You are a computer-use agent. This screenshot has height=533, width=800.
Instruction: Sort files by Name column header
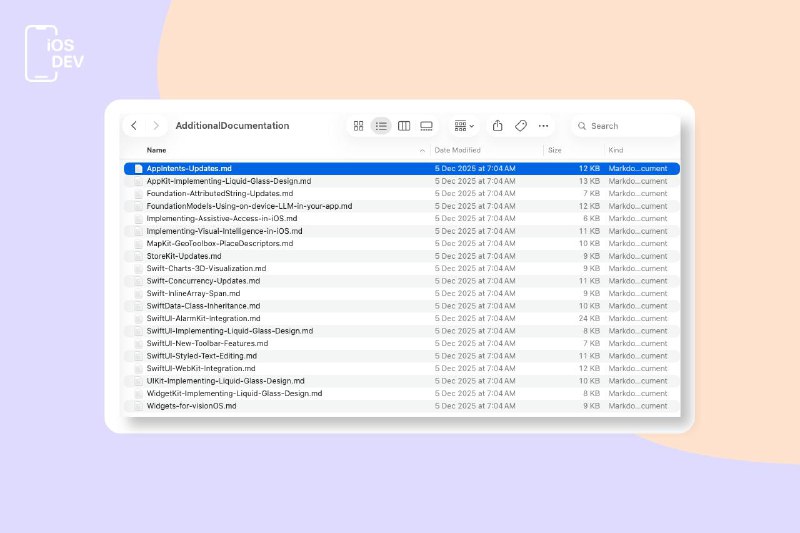(x=157, y=150)
